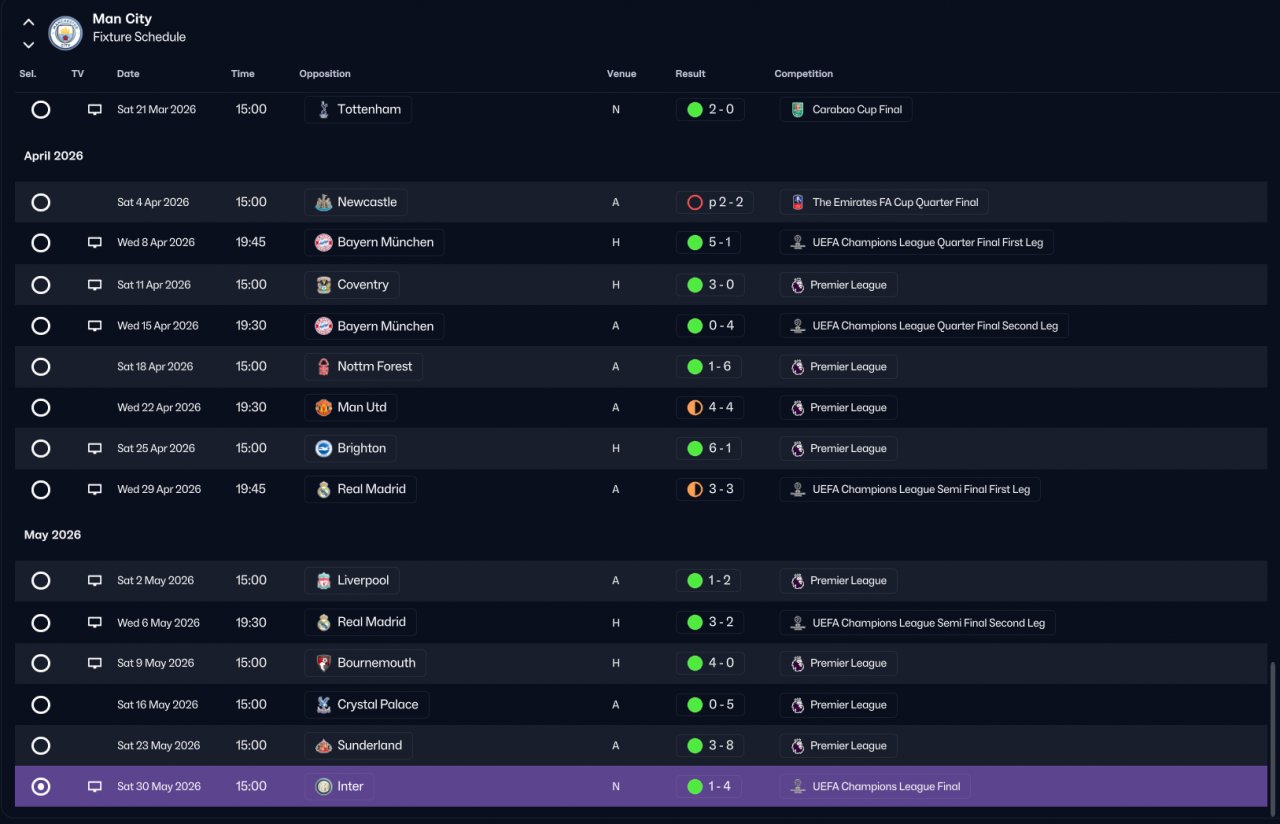Click the Man City club badge icon

coord(66,33)
